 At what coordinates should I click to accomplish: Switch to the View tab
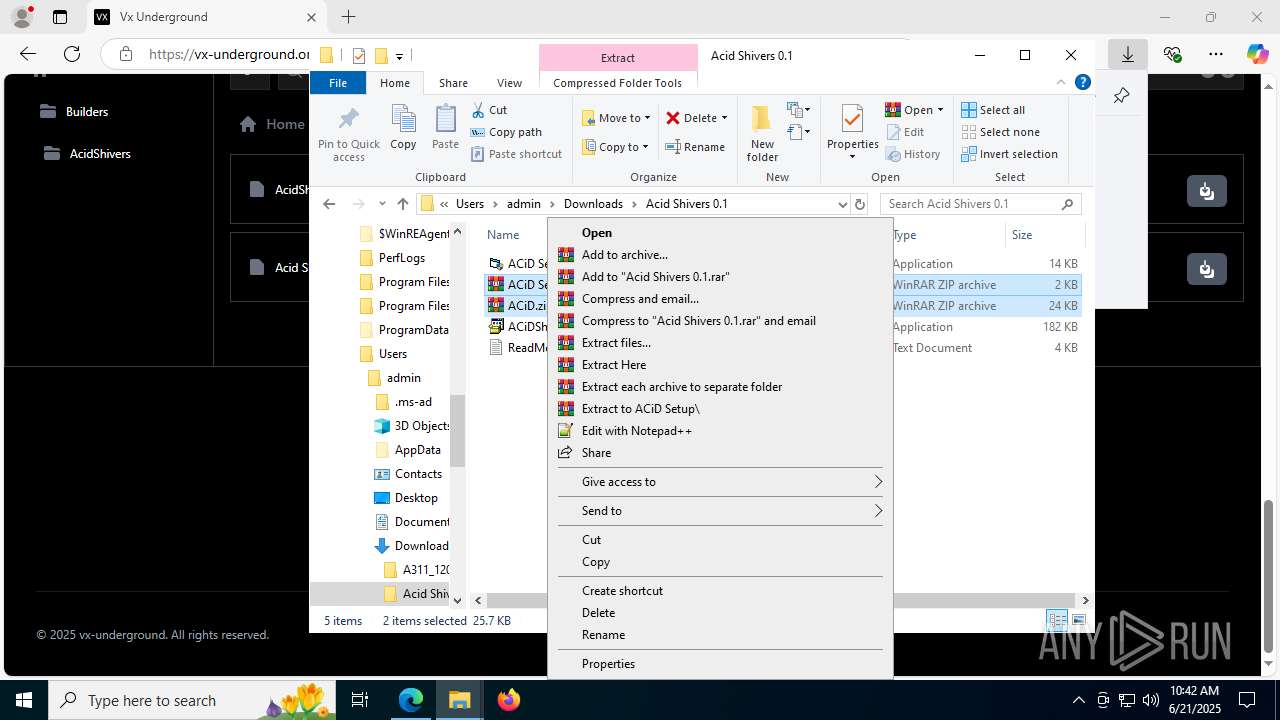tap(509, 83)
